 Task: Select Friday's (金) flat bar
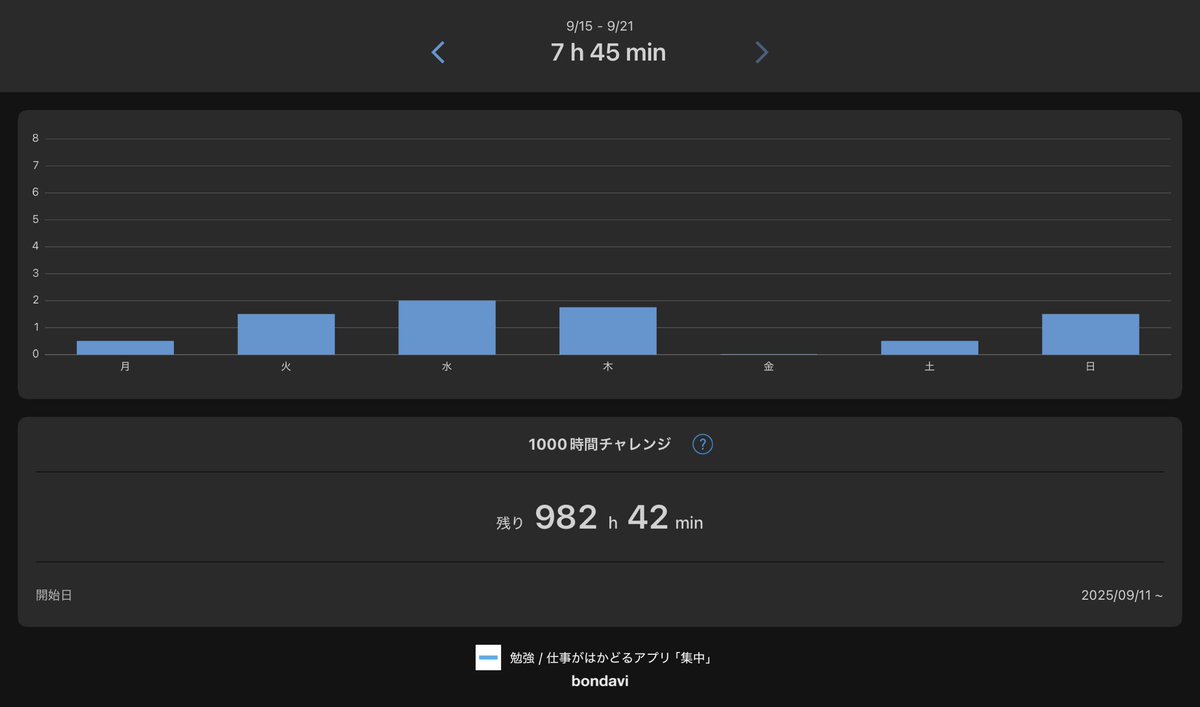[x=768, y=354]
